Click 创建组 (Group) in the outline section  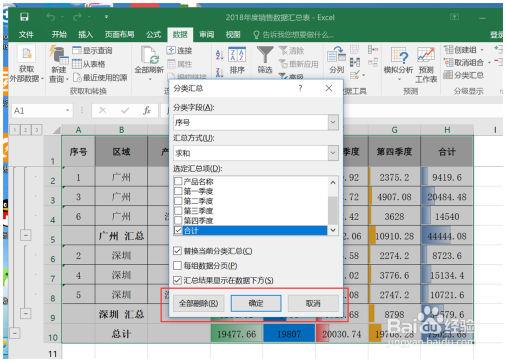coord(463,50)
